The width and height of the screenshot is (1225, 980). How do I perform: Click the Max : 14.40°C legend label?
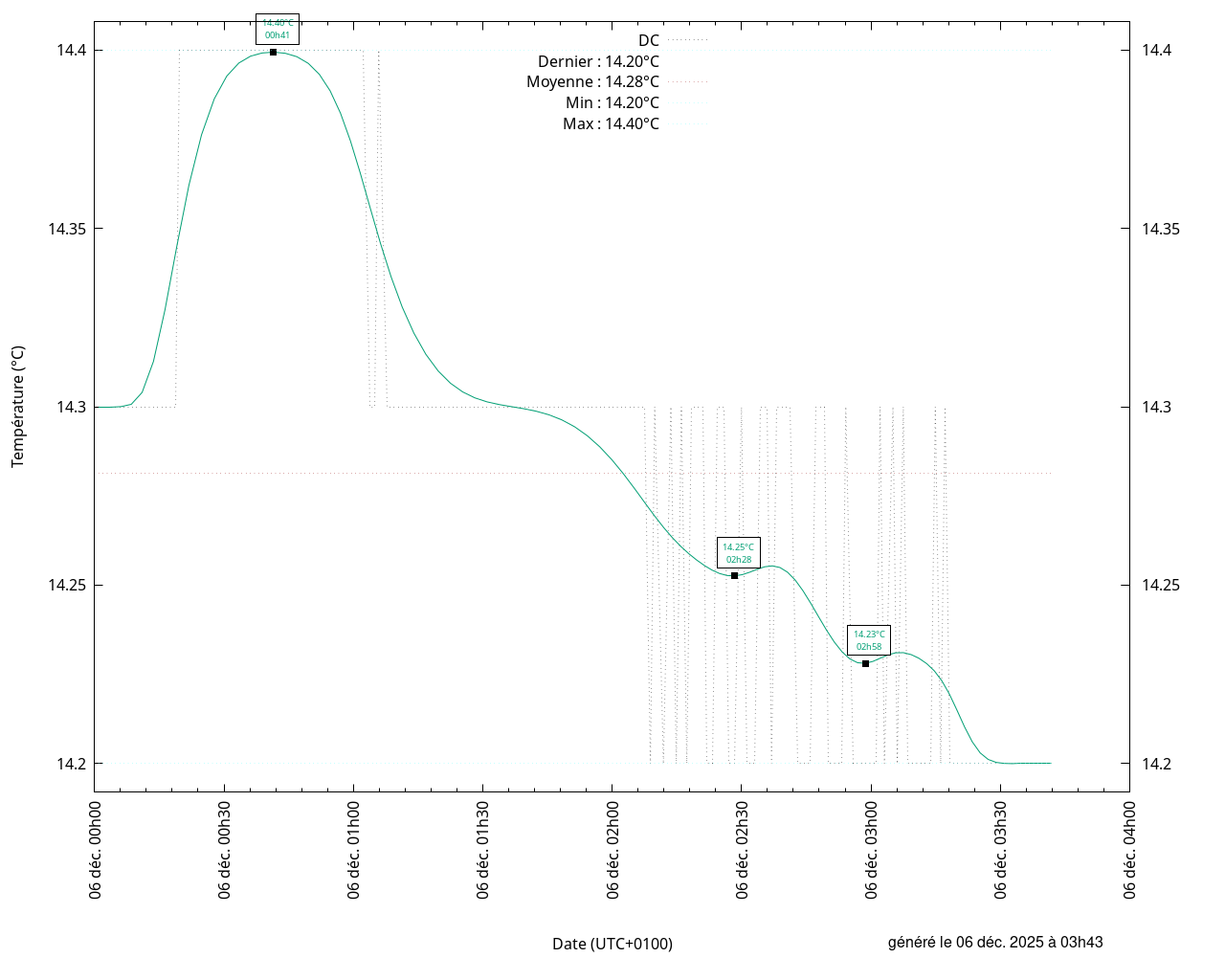pyautogui.click(x=611, y=124)
